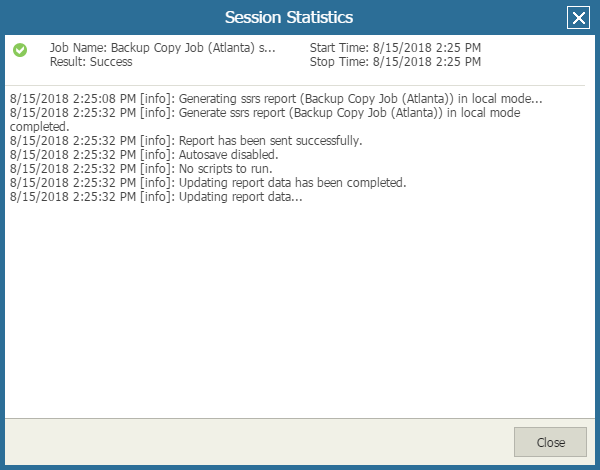Click the 'Autosave disabled' log entry
The image size is (600, 470).
click(228, 155)
